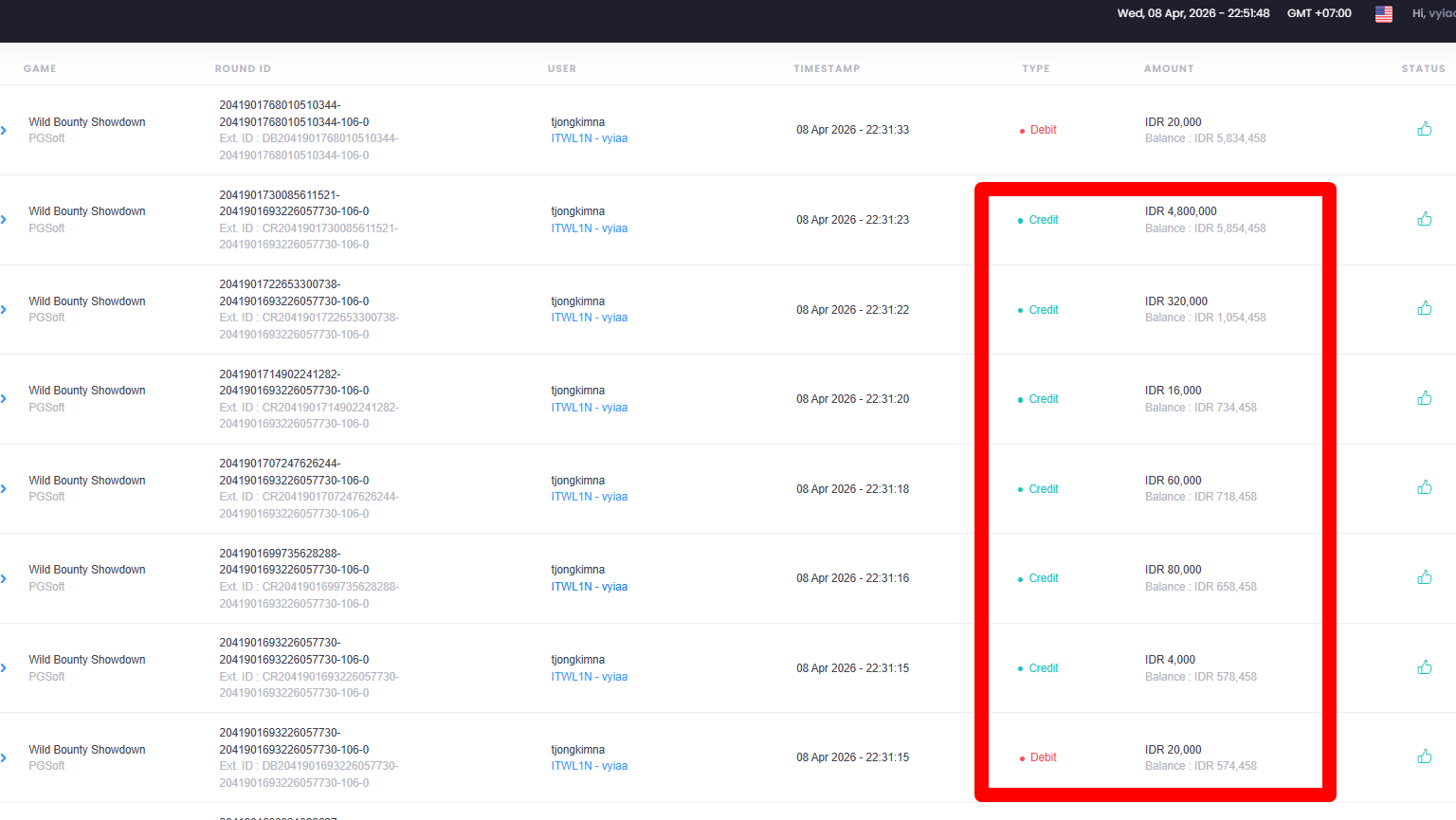The image size is (1456, 820).
Task: Expand the row timestamped 22:31:16
Action: pyautogui.click(x=4, y=578)
